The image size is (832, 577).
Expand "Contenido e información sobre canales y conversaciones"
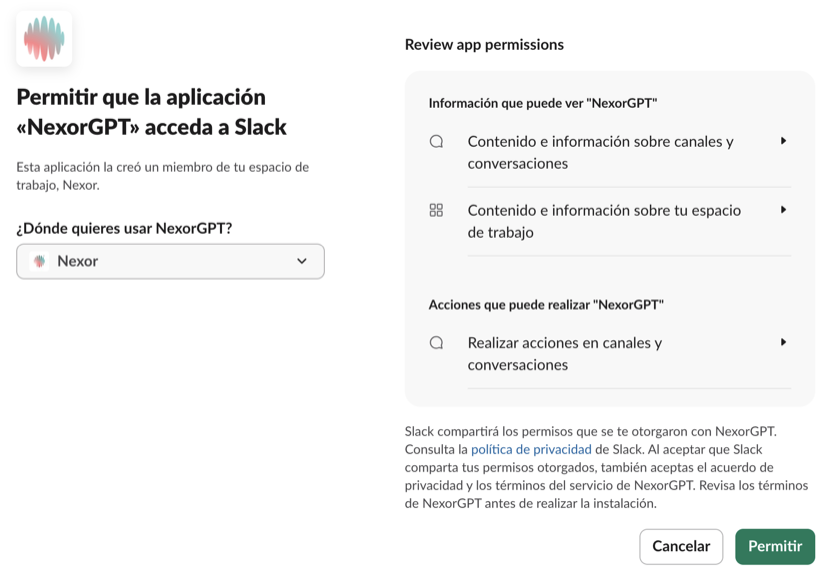(610, 152)
